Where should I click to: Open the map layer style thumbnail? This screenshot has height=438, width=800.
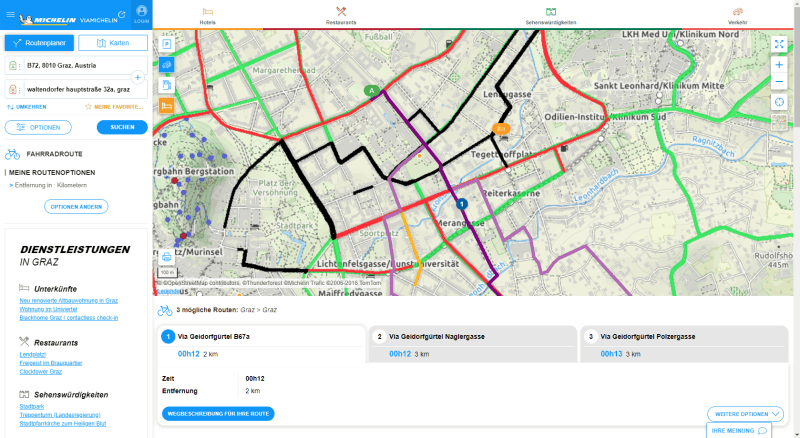pyautogui.click(x=779, y=123)
